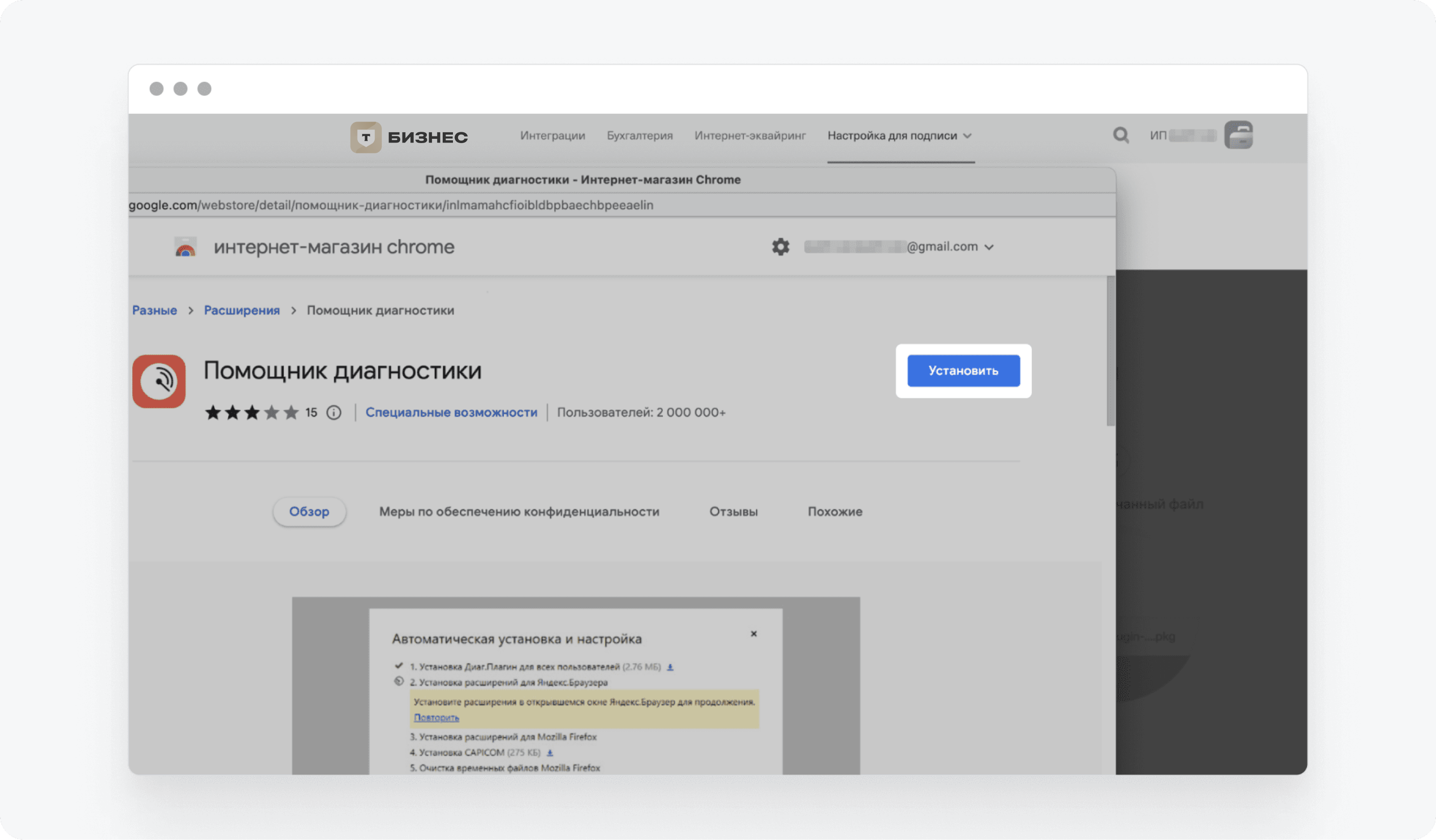1436x840 pixels.
Task: Open the search magnifier icon in header
Action: pos(1120,135)
